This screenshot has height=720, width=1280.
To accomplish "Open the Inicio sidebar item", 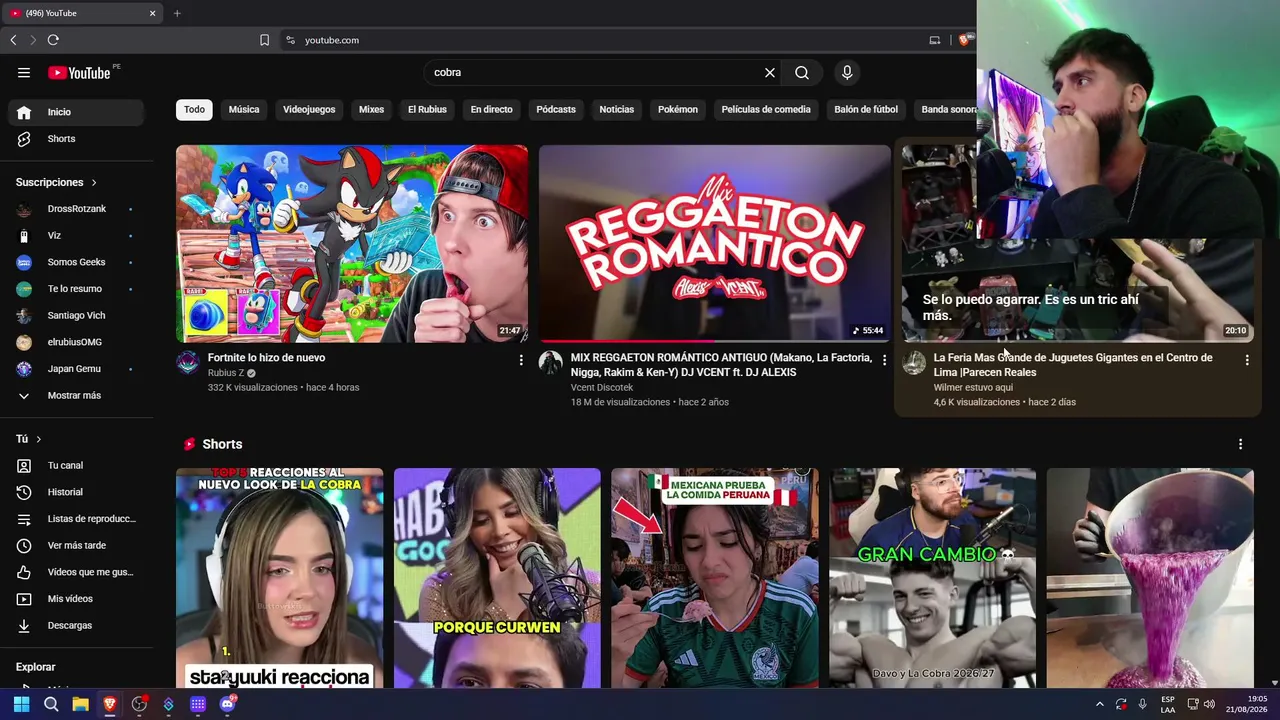I will coord(76,112).
